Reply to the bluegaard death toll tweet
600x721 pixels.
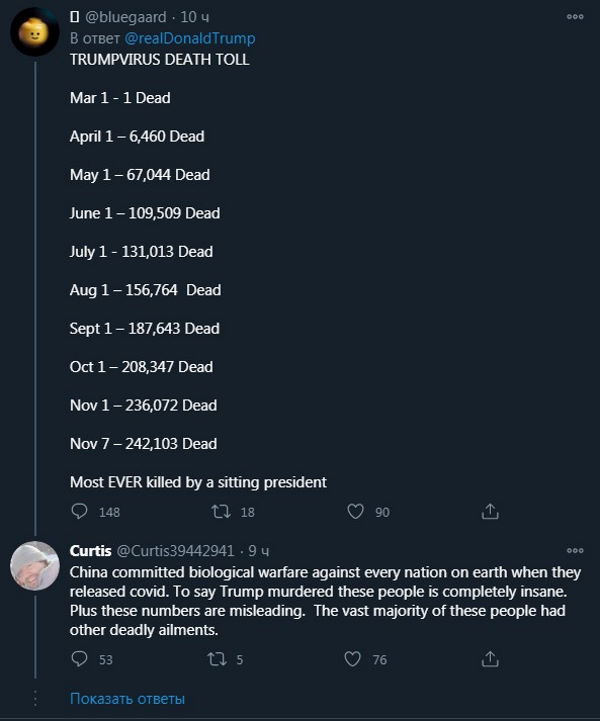80,512
